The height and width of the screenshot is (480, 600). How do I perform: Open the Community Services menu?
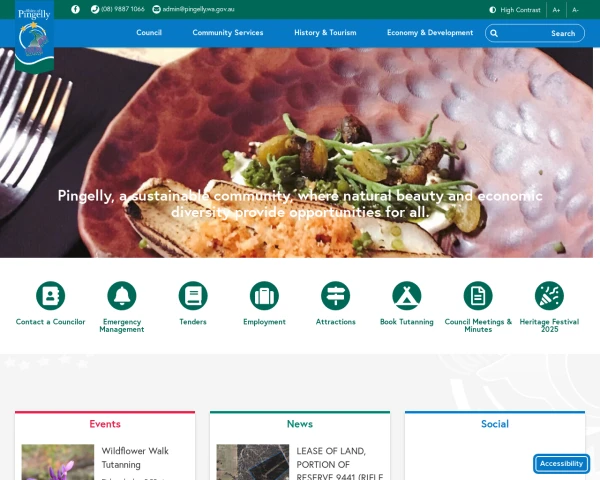pyautogui.click(x=228, y=33)
